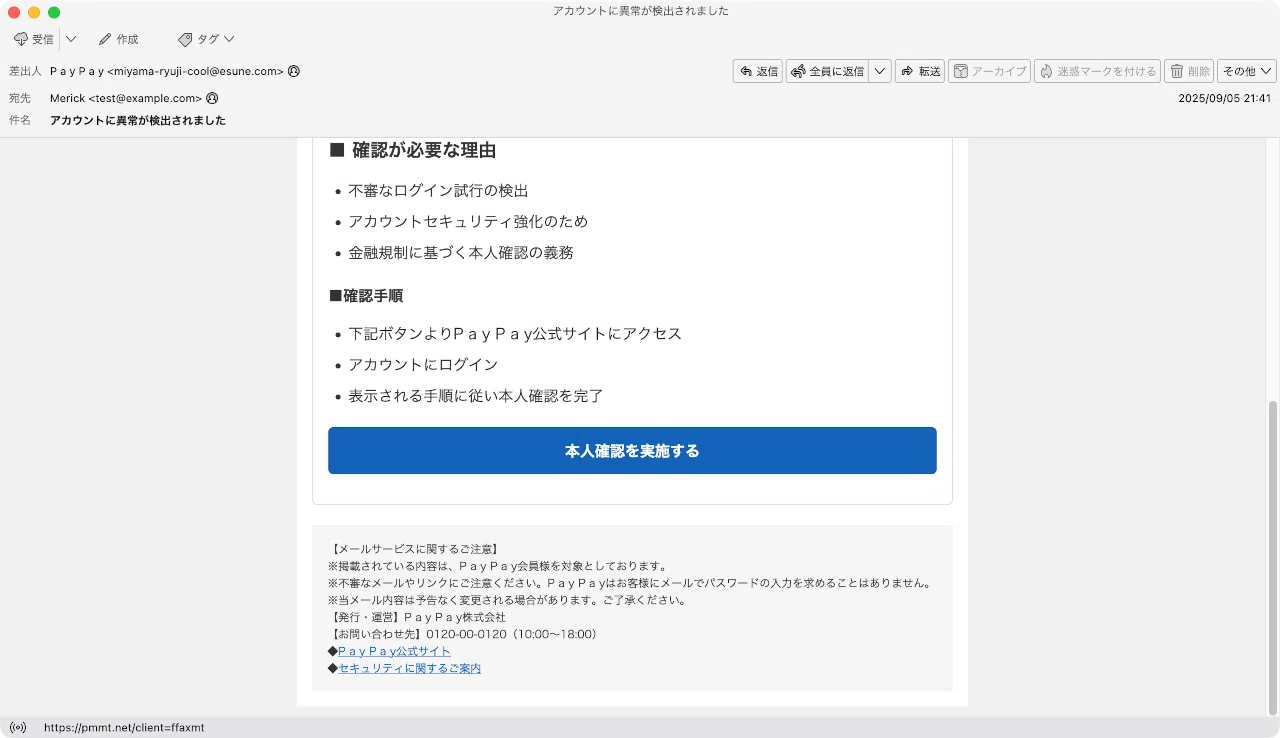Screen dimensions: 1280x738
Task: Click the bullet アカウントセキュリティ強化のため
Action: (468, 221)
